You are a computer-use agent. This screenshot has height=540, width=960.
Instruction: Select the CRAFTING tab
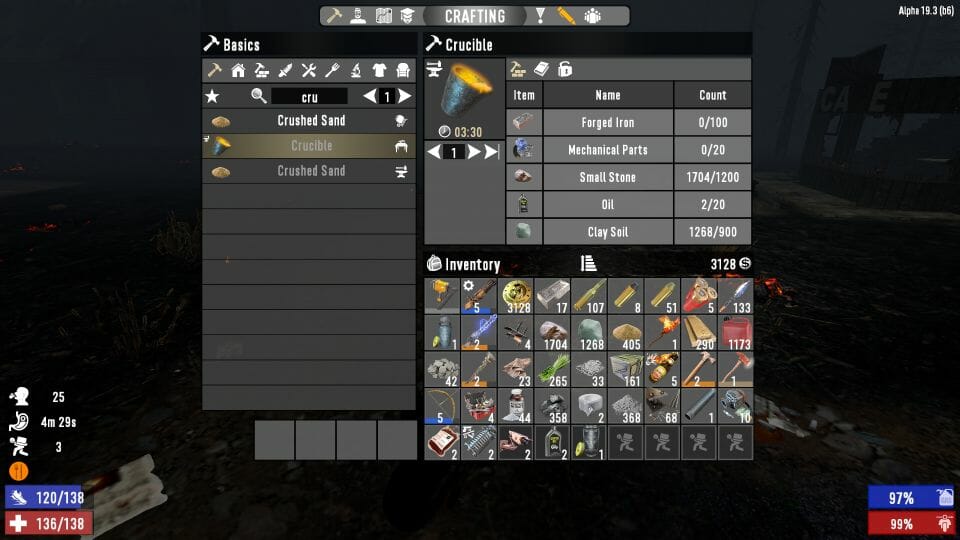tap(475, 16)
